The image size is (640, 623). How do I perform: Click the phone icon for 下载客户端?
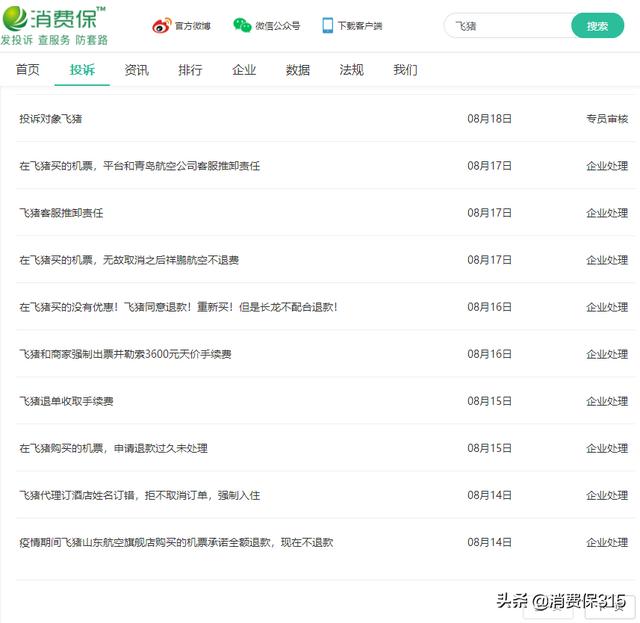(x=327, y=25)
